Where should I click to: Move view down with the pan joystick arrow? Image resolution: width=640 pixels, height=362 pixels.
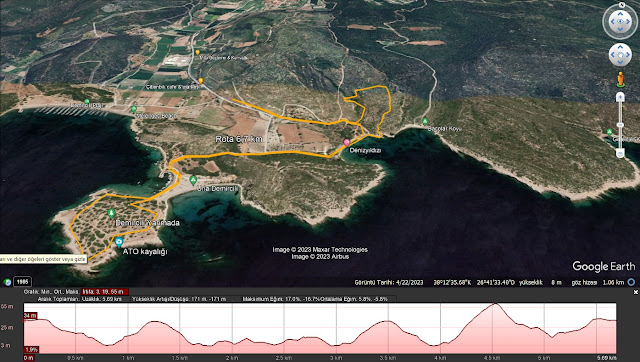620,62
